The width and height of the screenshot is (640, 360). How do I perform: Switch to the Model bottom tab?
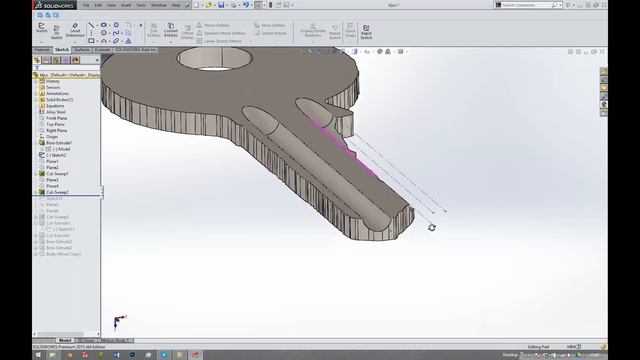coord(64,340)
